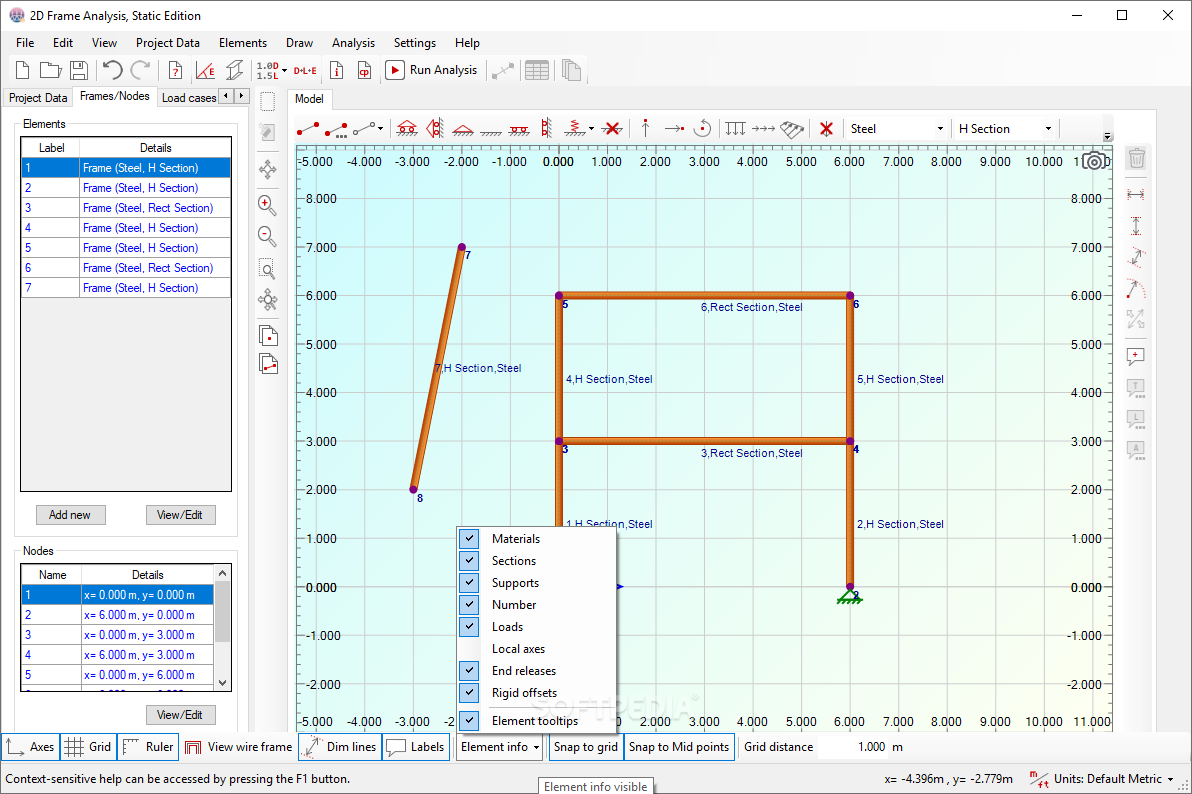Expand load factor 1.0D 1.5L dropdown

click(284, 70)
